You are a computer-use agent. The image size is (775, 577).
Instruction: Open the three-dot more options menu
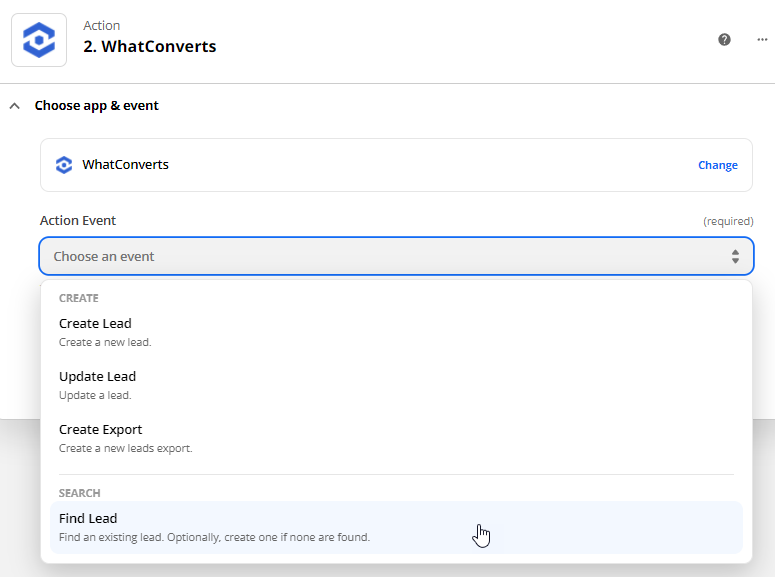[762, 40]
